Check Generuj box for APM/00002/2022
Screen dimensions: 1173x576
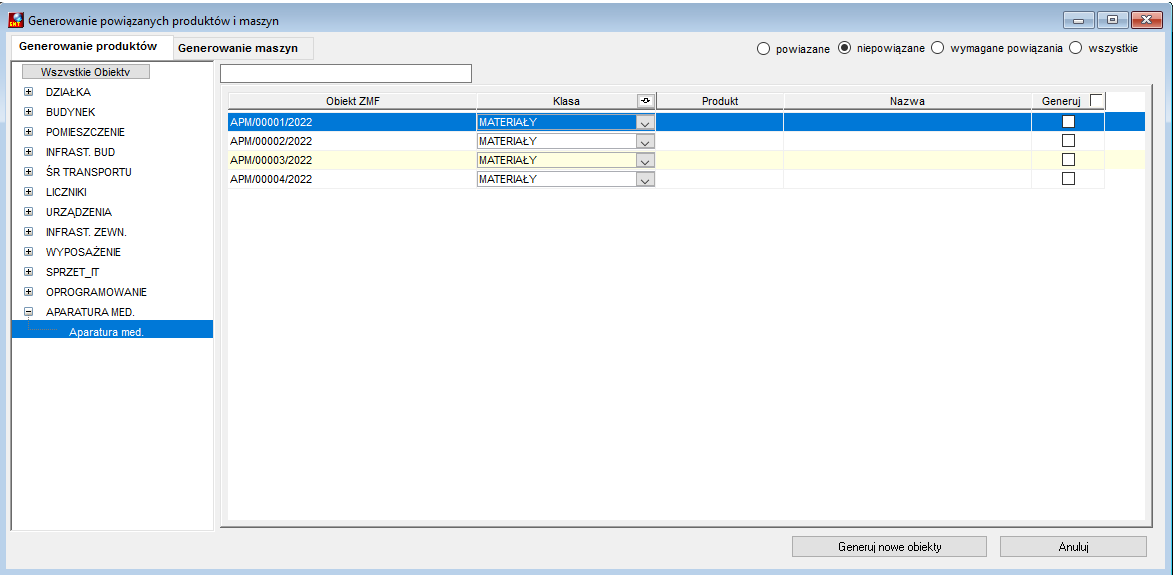[1068, 141]
